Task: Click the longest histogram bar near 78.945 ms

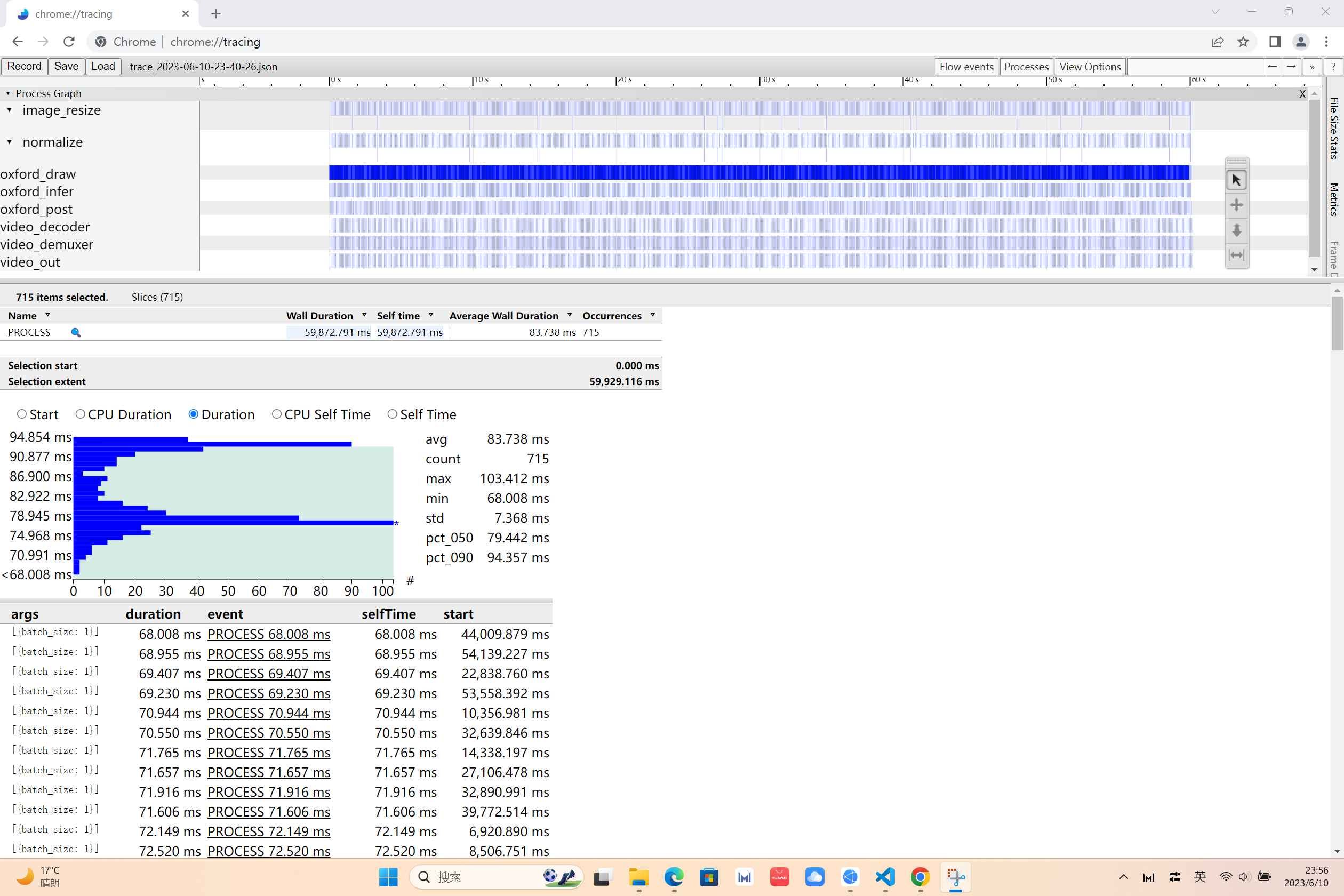Action: [x=229, y=523]
